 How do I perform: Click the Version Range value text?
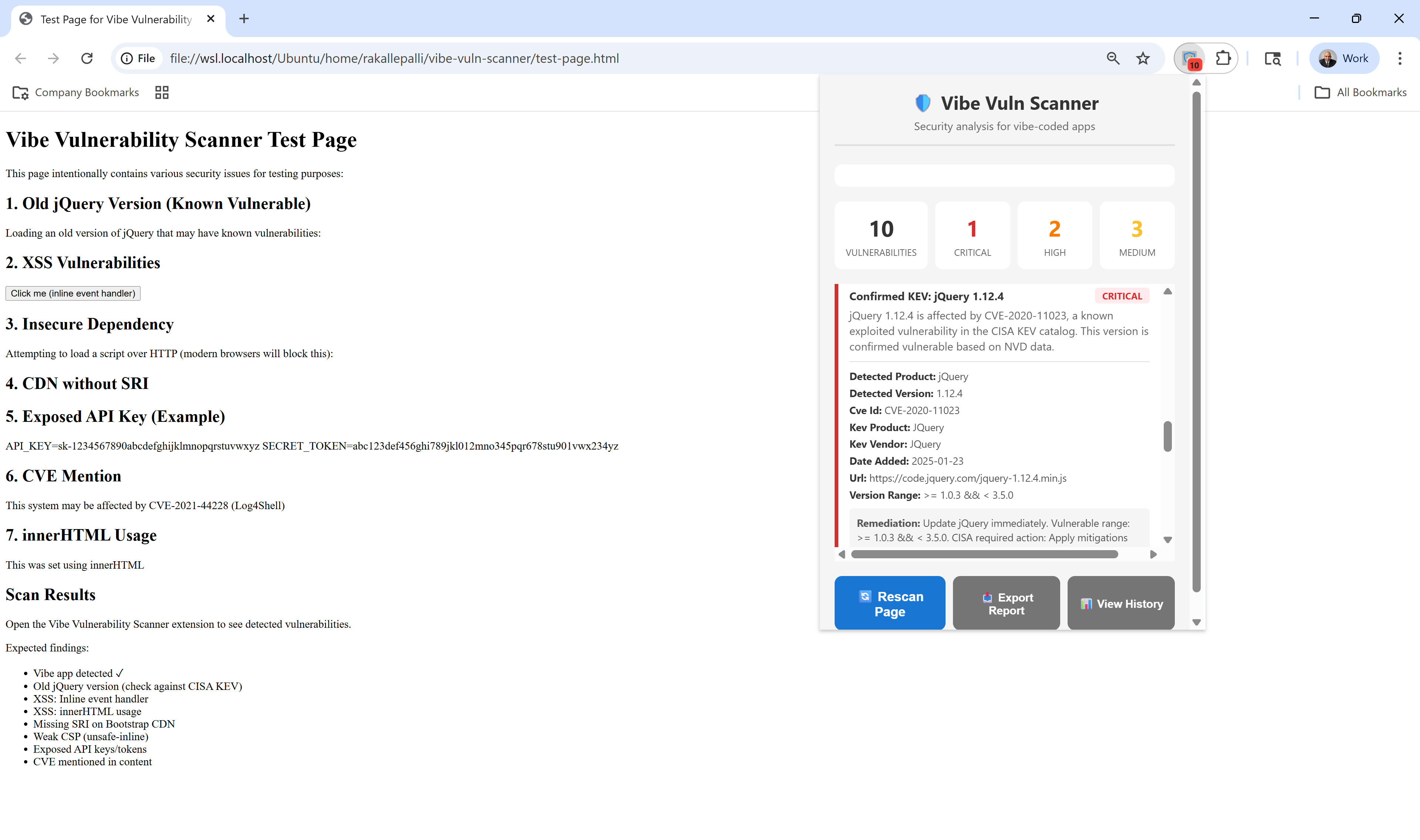968,495
